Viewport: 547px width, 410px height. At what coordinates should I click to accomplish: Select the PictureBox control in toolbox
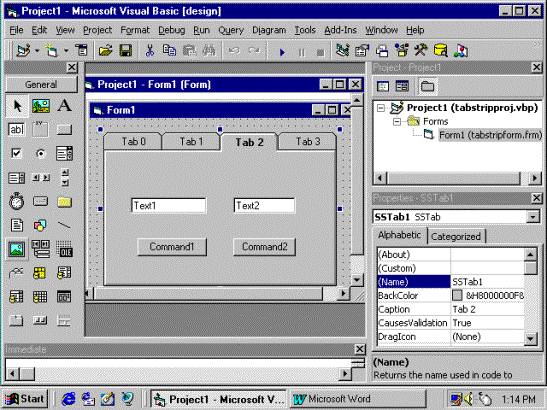point(40,106)
